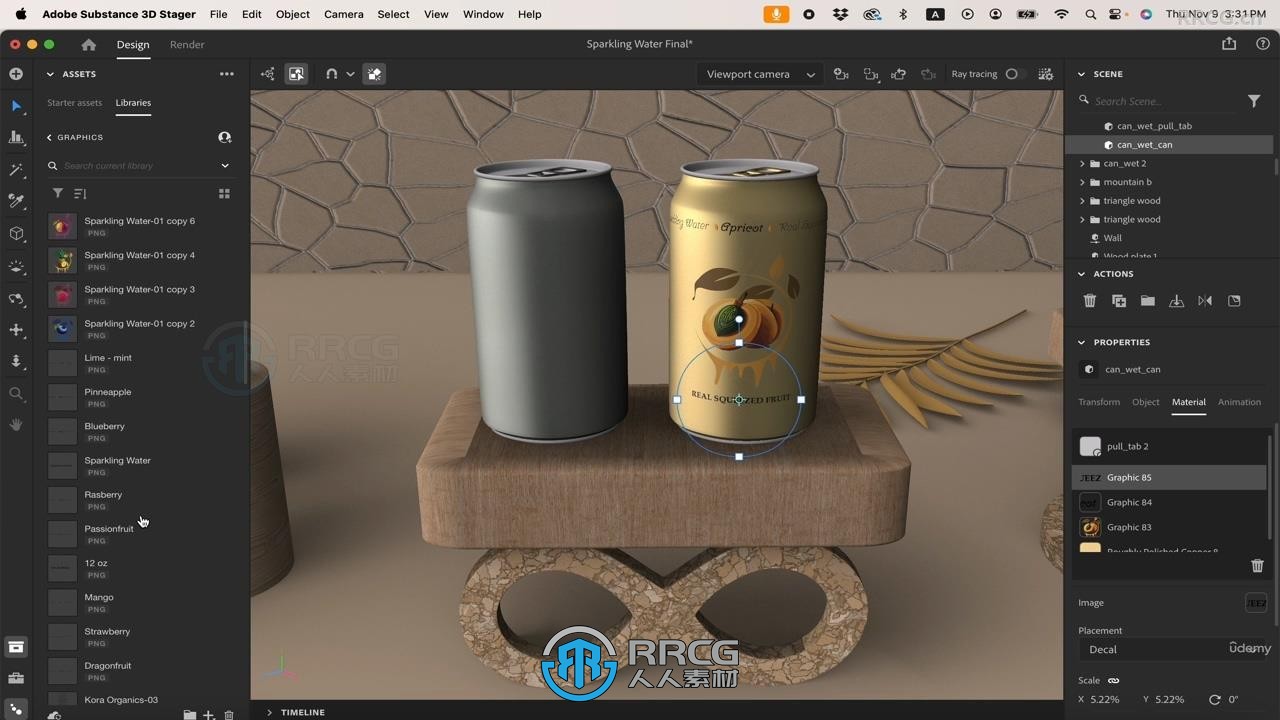This screenshot has height=720, width=1280.
Task: Select the Graphic 83 material layer
Action: [x=1170, y=527]
